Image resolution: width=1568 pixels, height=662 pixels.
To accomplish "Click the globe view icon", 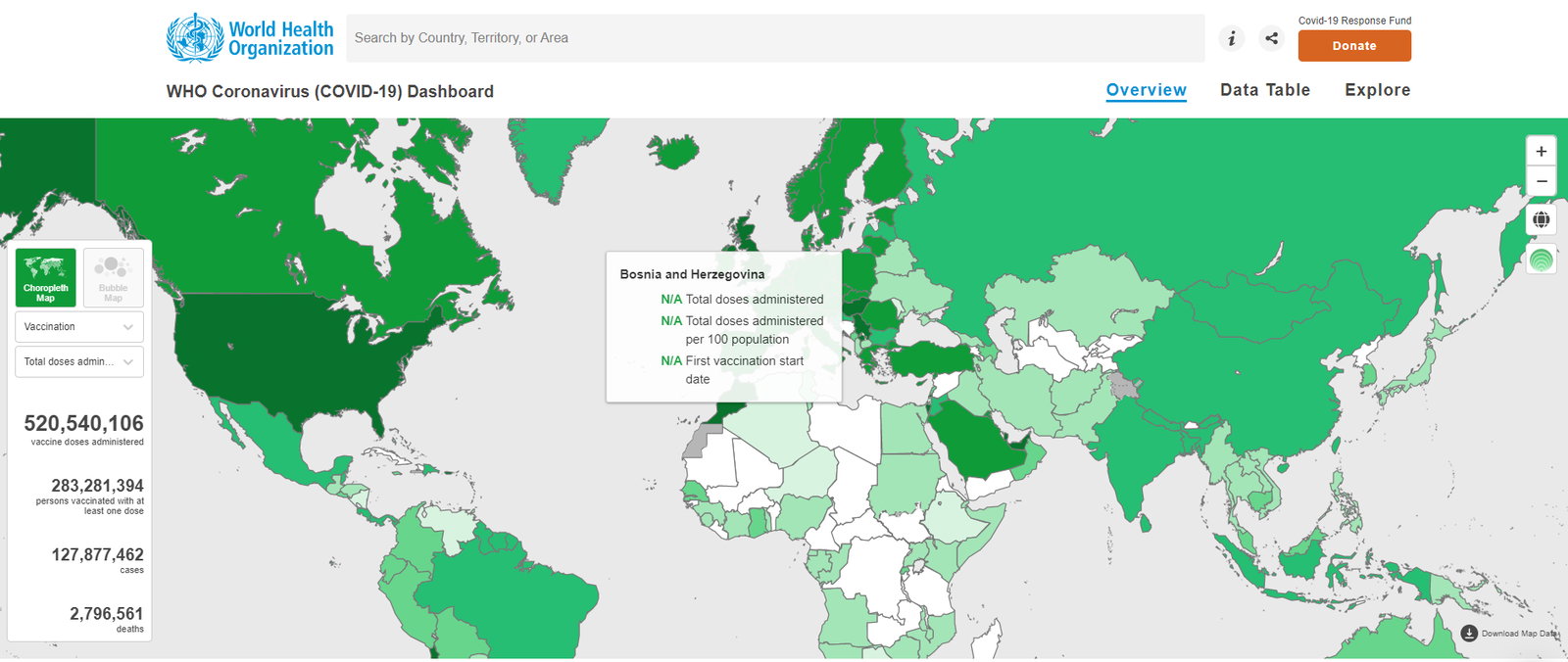I will pos(1542,219).
